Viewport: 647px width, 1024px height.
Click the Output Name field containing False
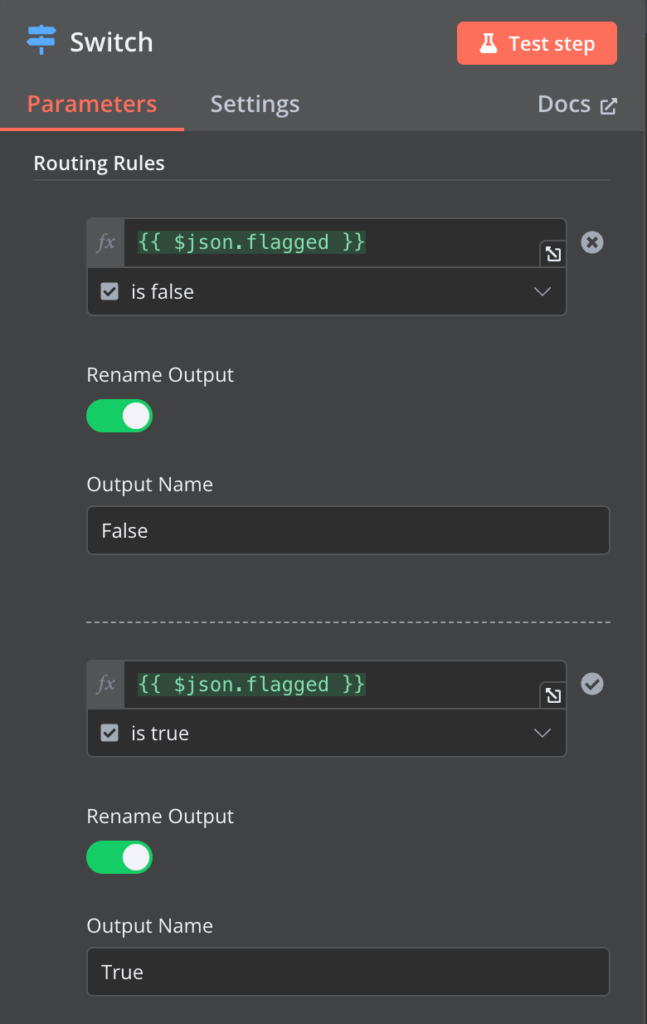point(348,530)
